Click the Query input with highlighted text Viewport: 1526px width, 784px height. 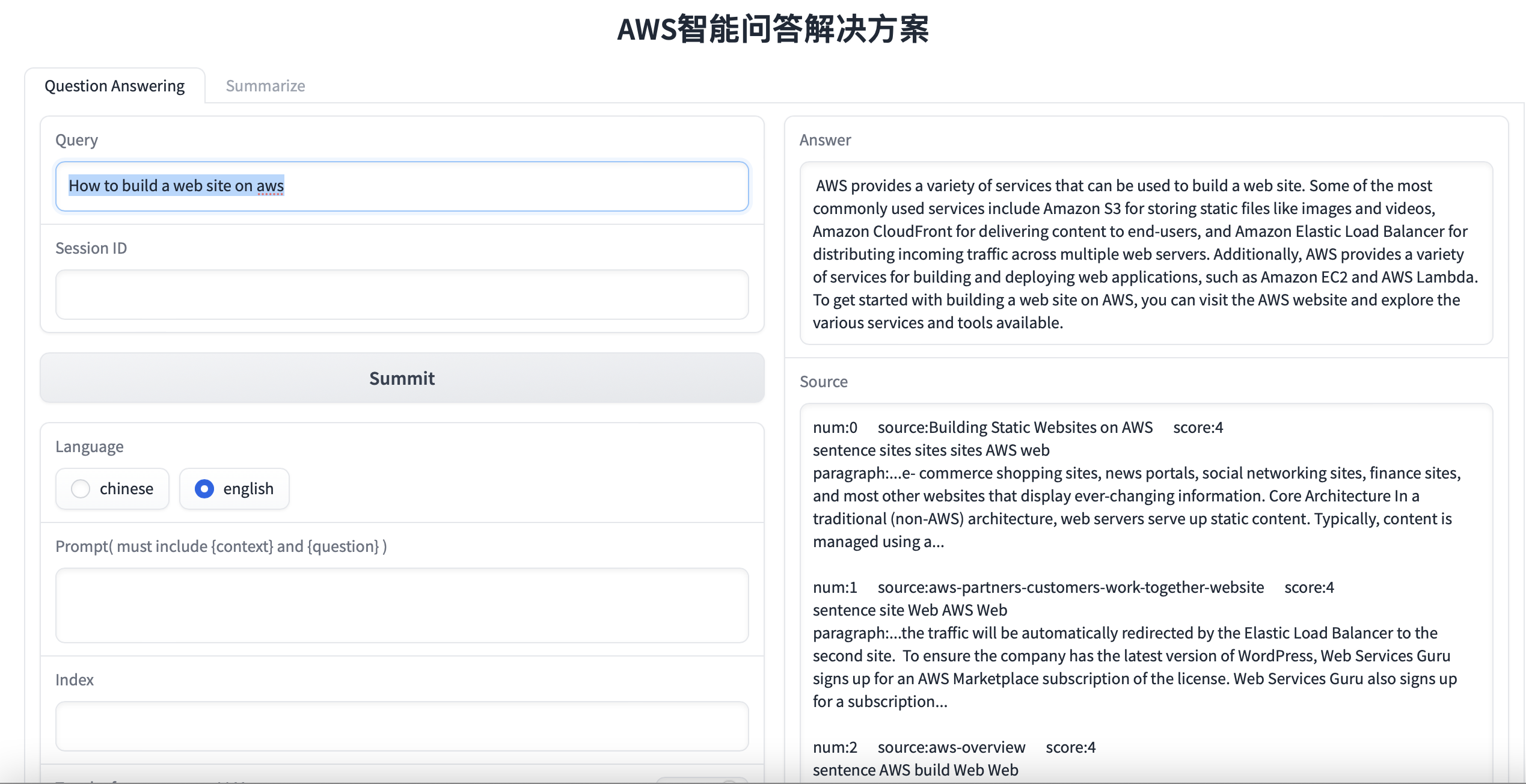coord(401,186)
